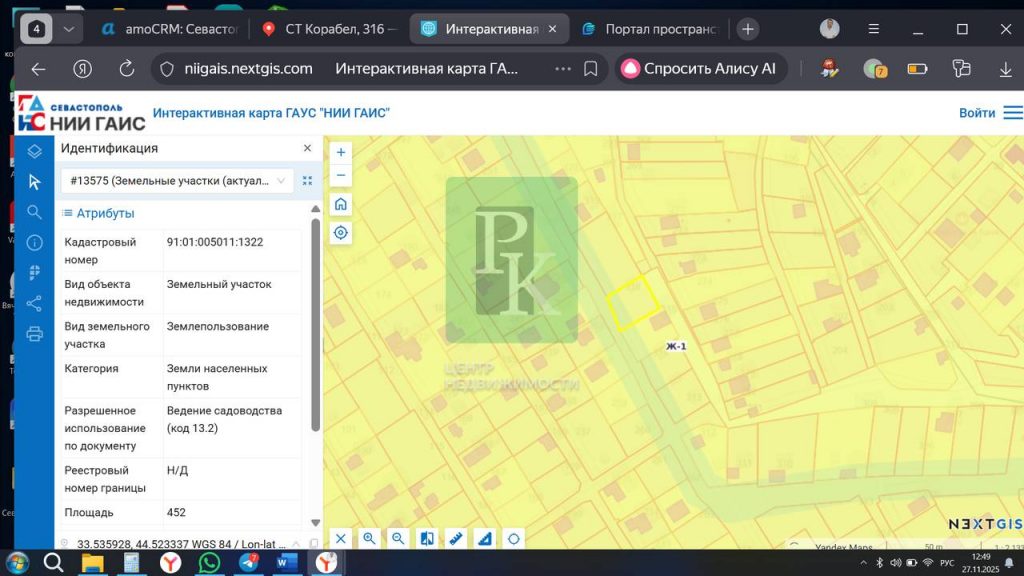Switch to the amoCRM browser tab

(x=169, y=29)
